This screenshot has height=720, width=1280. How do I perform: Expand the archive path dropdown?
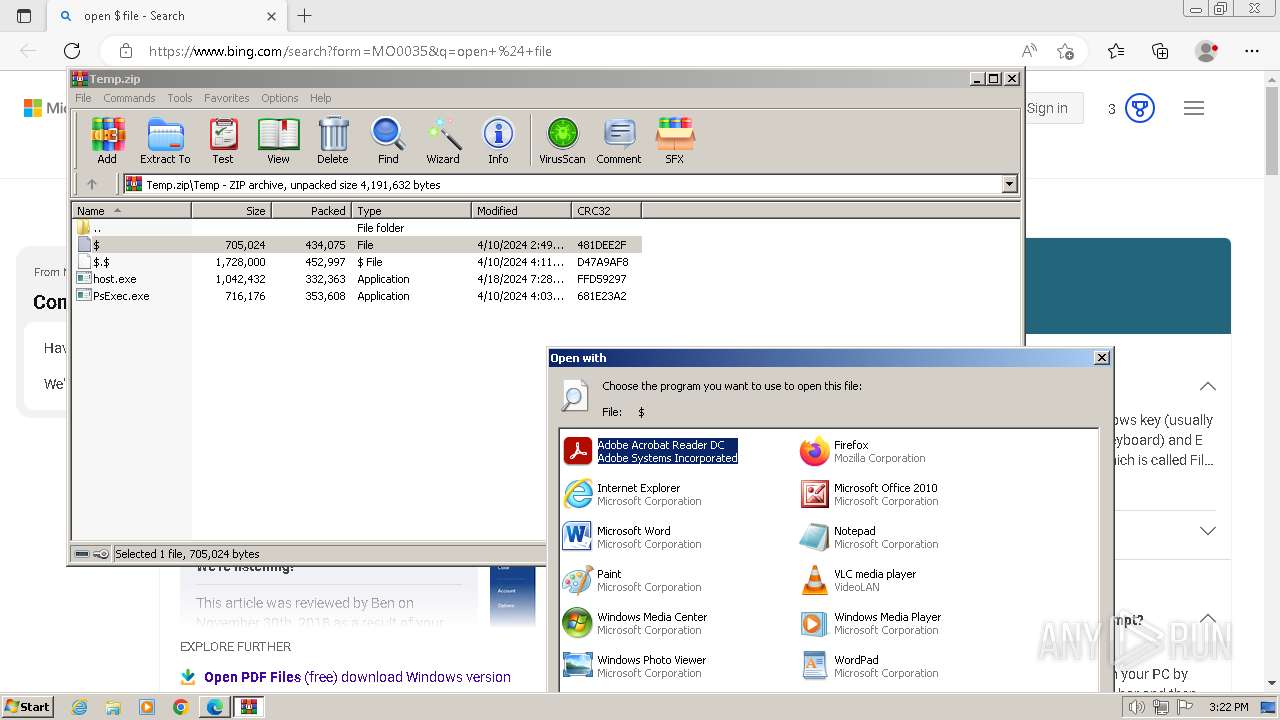pyautogui.click(x=1009, y=184)
